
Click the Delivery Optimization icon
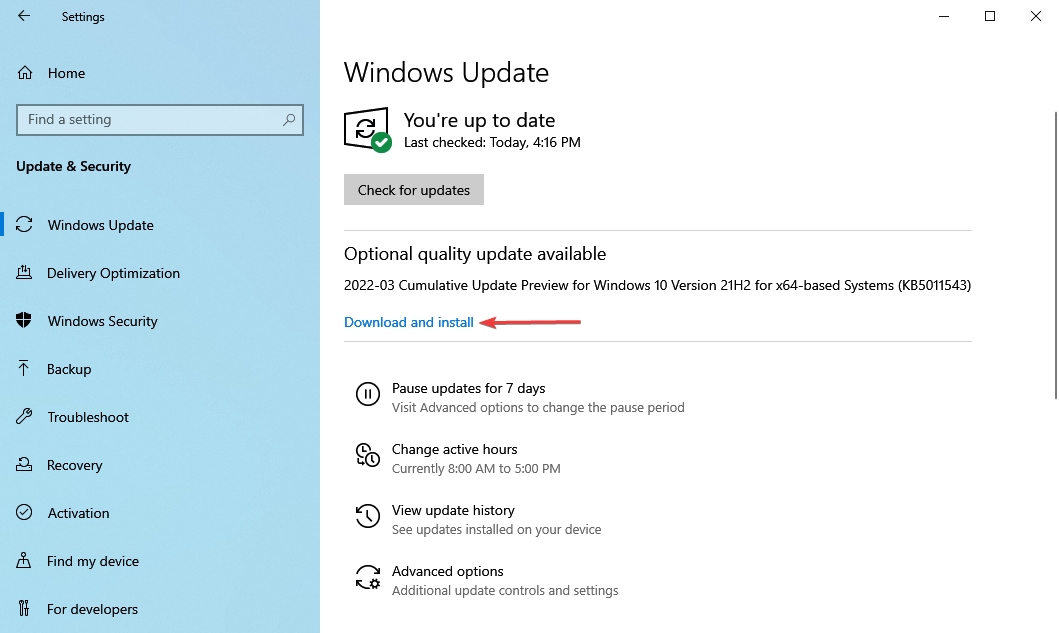(x=24, y=272)
